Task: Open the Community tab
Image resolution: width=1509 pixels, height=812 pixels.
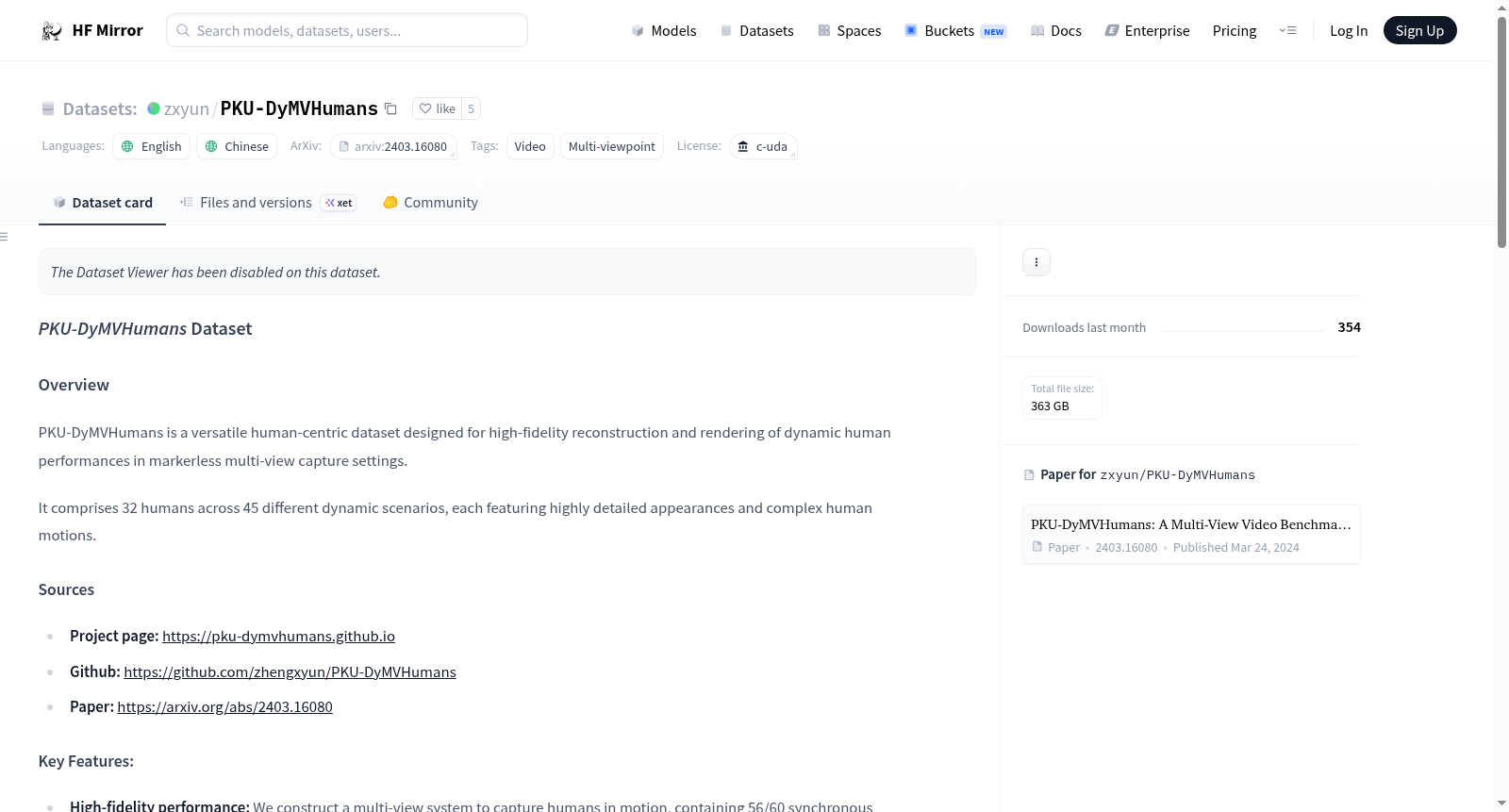Action: [430, 203]
